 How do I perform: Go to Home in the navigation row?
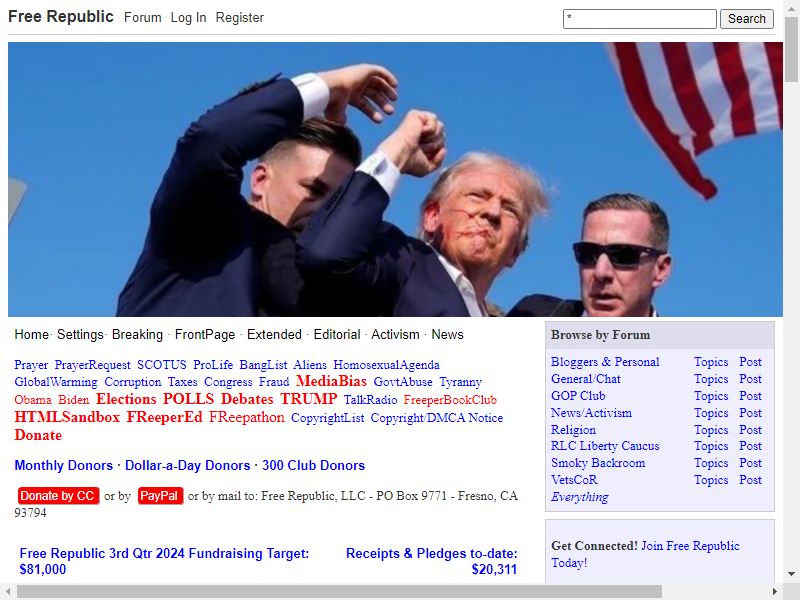click(31, 335)
